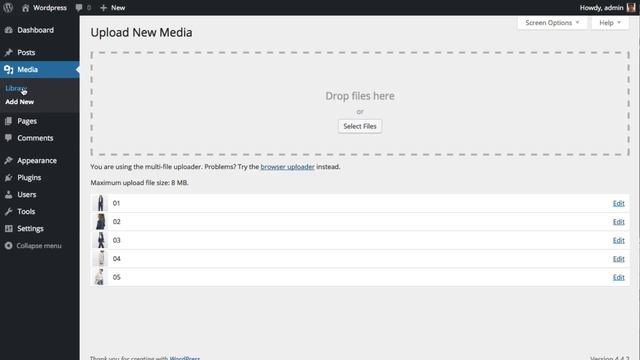640x360 pixels.
Task: Open the comments bubble in admin bar
Action: (79, 8)
